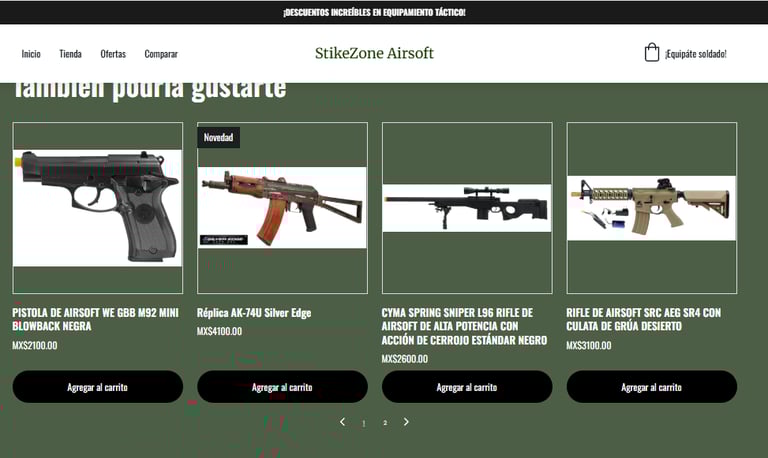Add the WE GBB M92 pistol to cart
The height and width of the screenshot is (458, 768).
click(97, 387)
